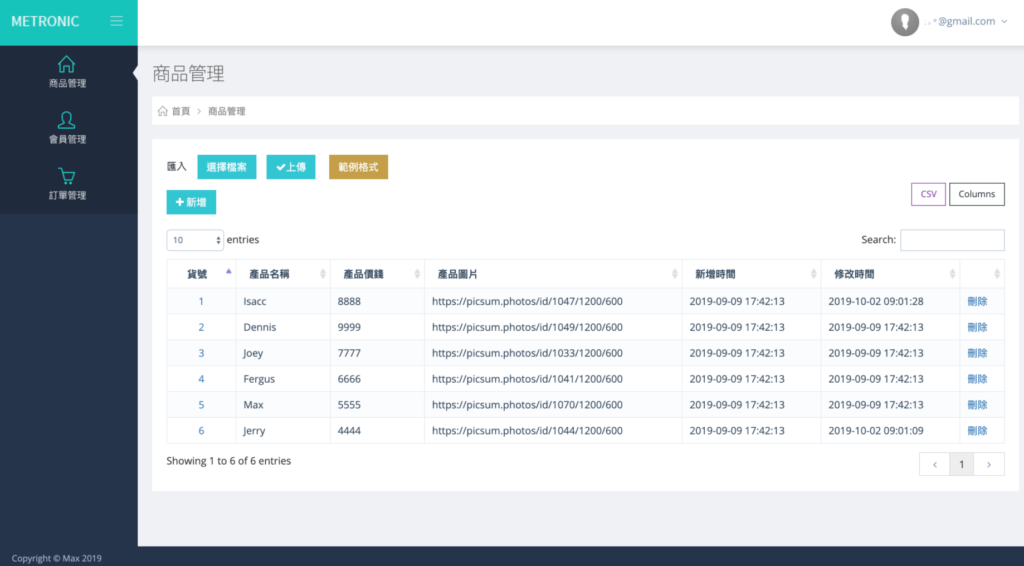Click image URL containing id/1041

pos(527,379)
